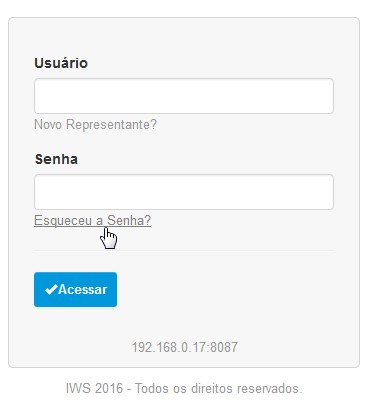Click the IWS 2016 copyright footer text
368x406 pixels.
pos(184,388)
